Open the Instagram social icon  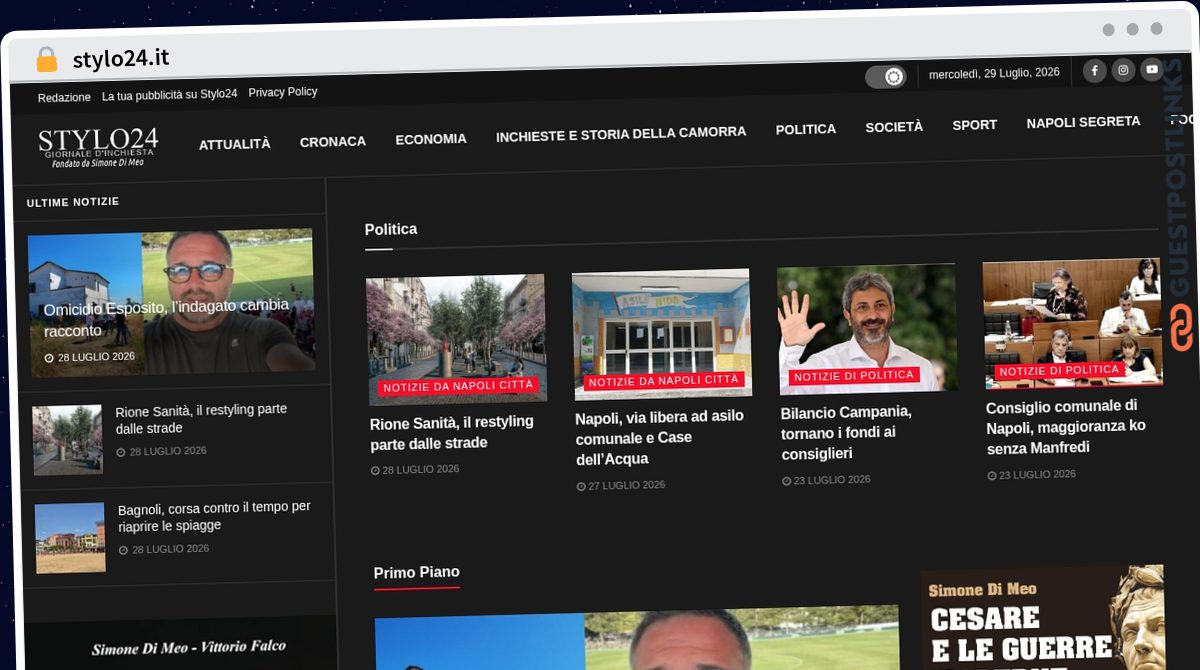click(x=1123, y=70)
